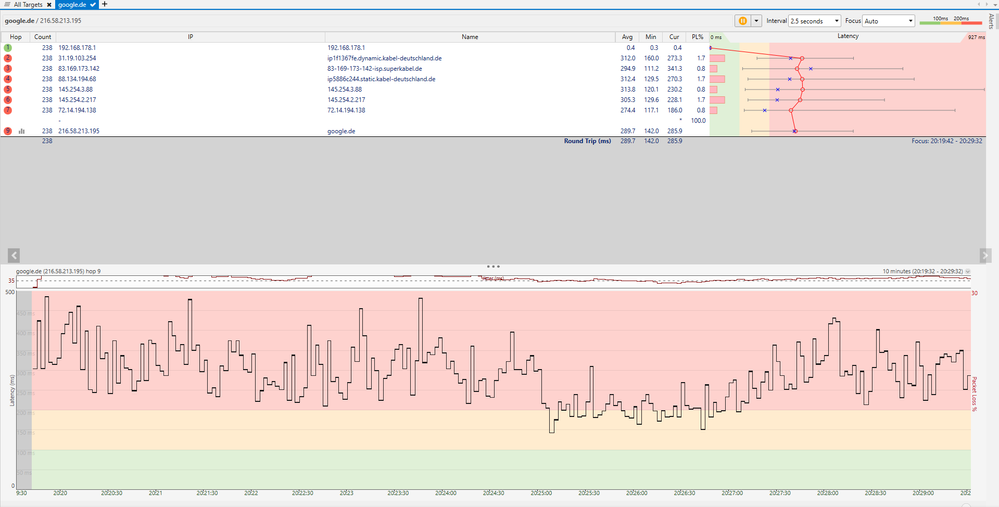999x507 pixels.
Task: Click hostname ip1f1367fe.dynamic.kabel-deutschland.de
Action: click(385, 58)
